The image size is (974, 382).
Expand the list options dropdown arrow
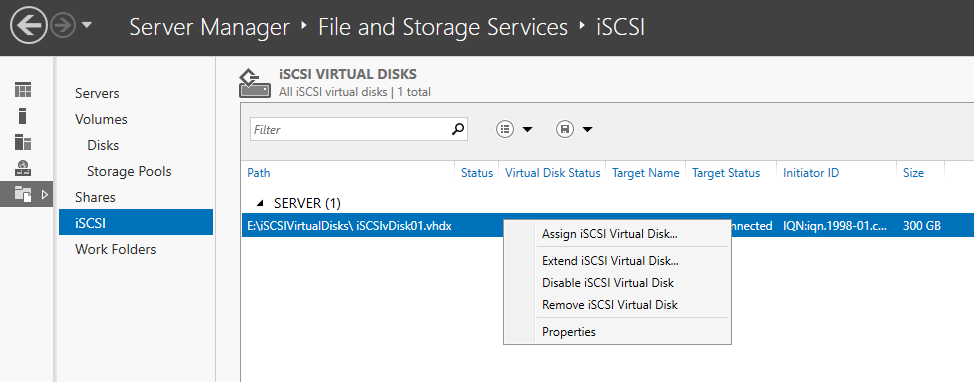tap(527, 130)
